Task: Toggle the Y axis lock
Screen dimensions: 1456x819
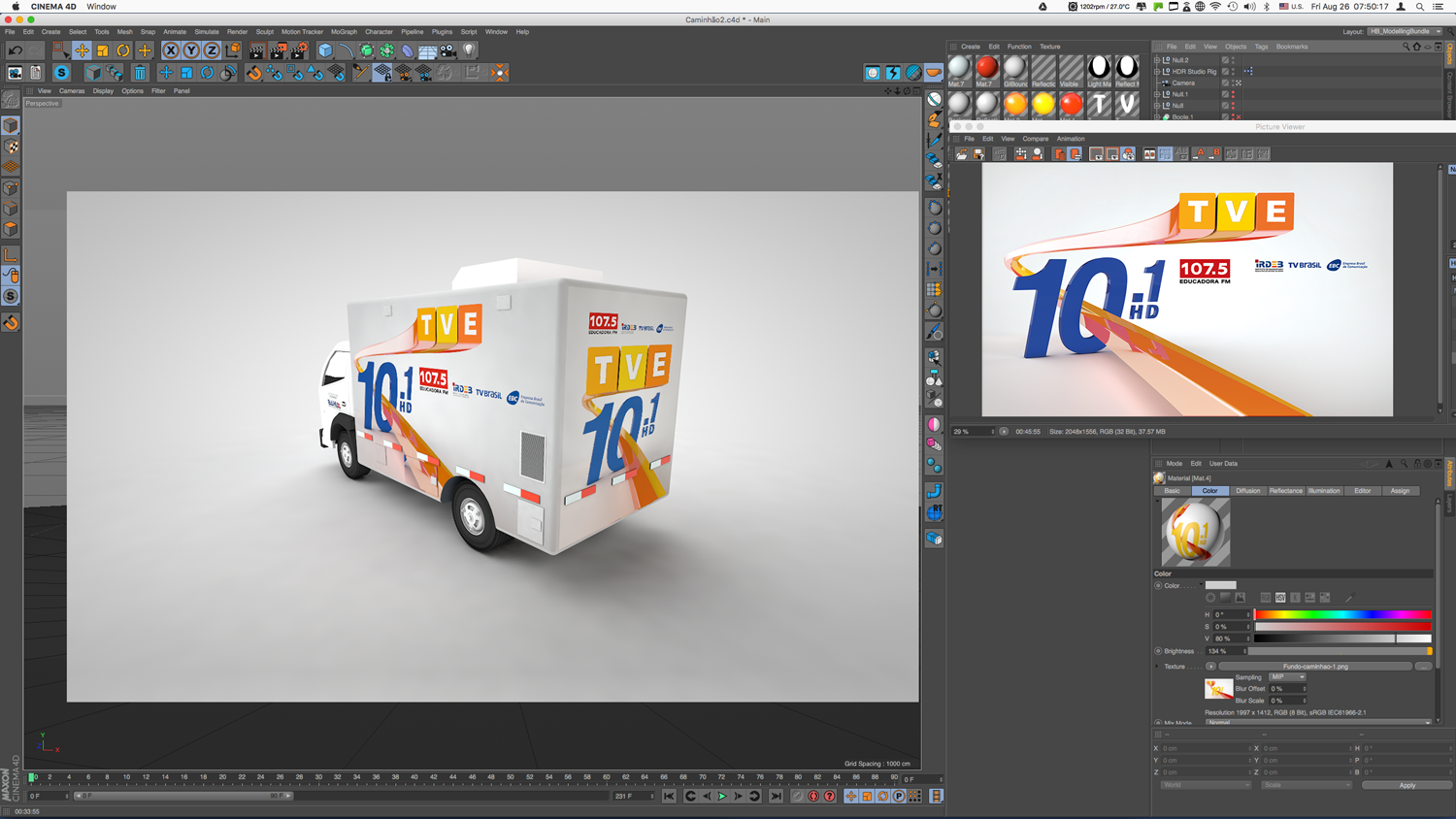Action: click(191, 50)
